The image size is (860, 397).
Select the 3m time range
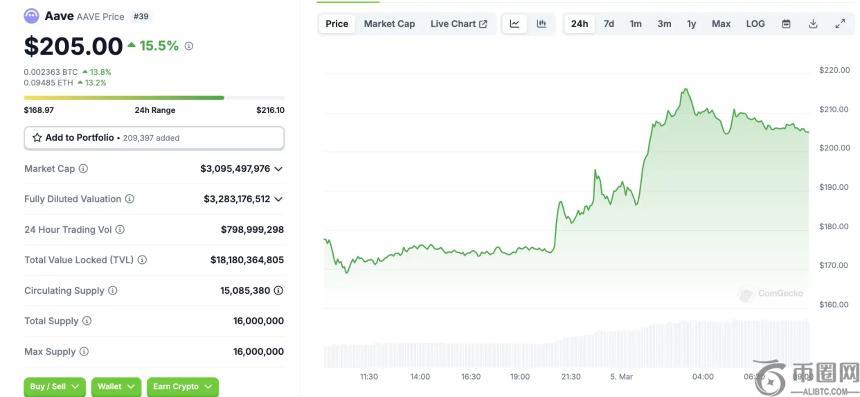664,24
